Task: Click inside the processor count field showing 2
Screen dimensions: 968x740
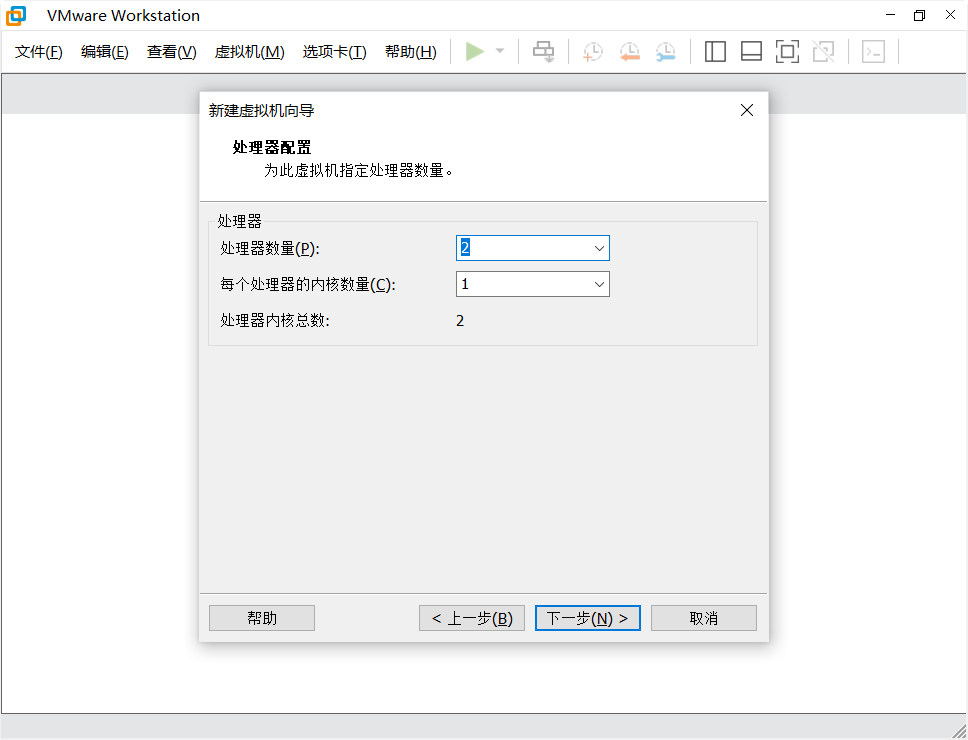Action: [533, 248]
